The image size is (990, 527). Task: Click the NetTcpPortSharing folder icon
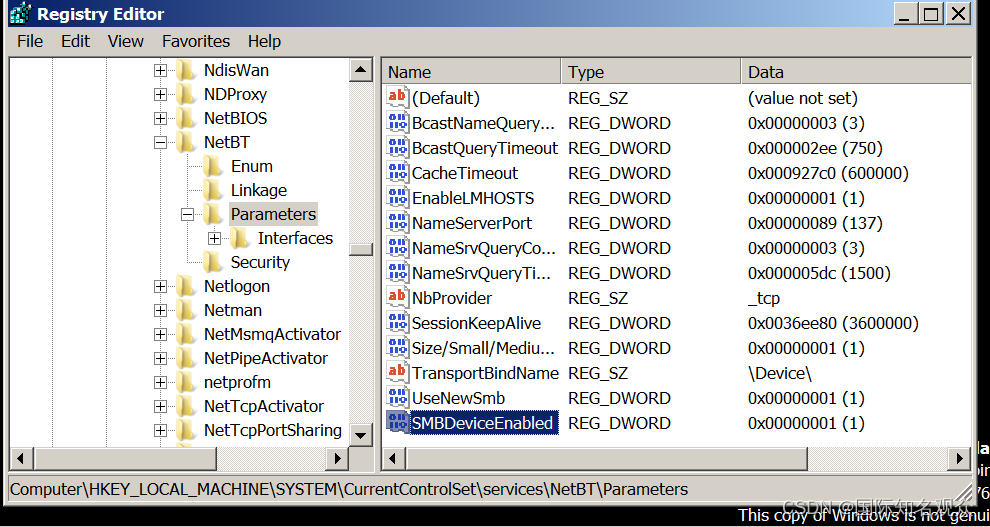[186, 430]
